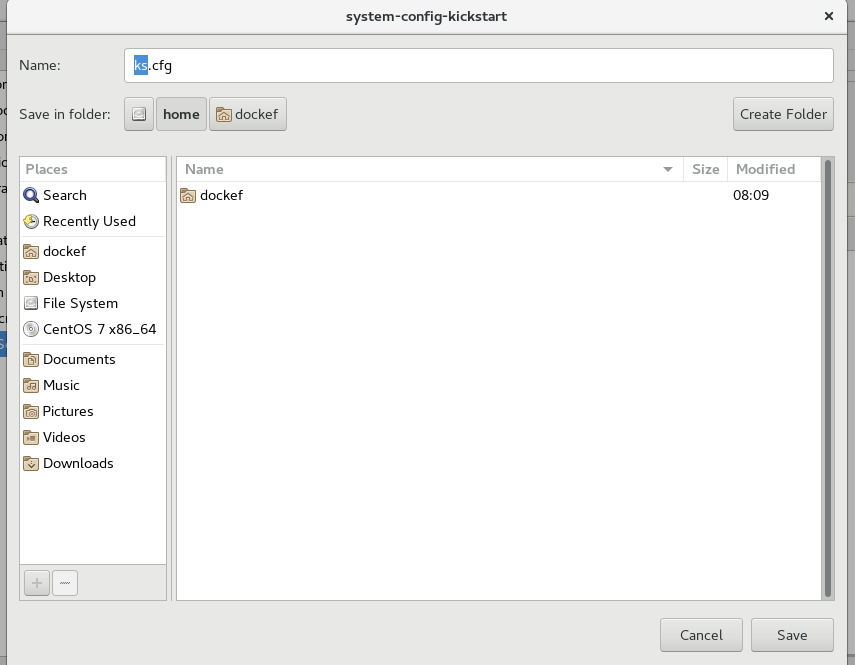This screenshot has width=855, height=665.
Task: Remove bookmark with the minus button
Action: 65,583
